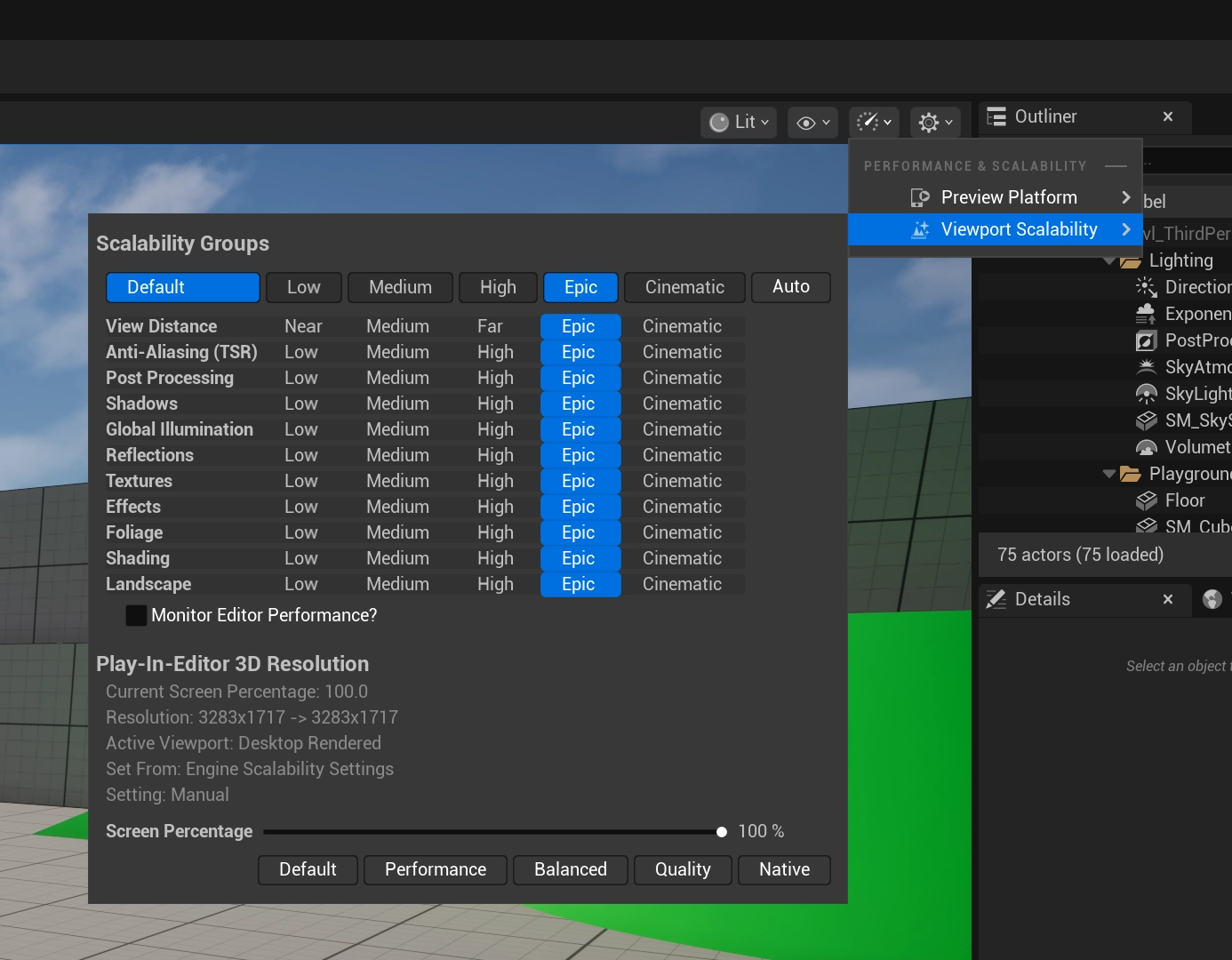The image size is (1232, 960).
Task: Click the 75 actors loaded status text
Action: click(1080, 555)
